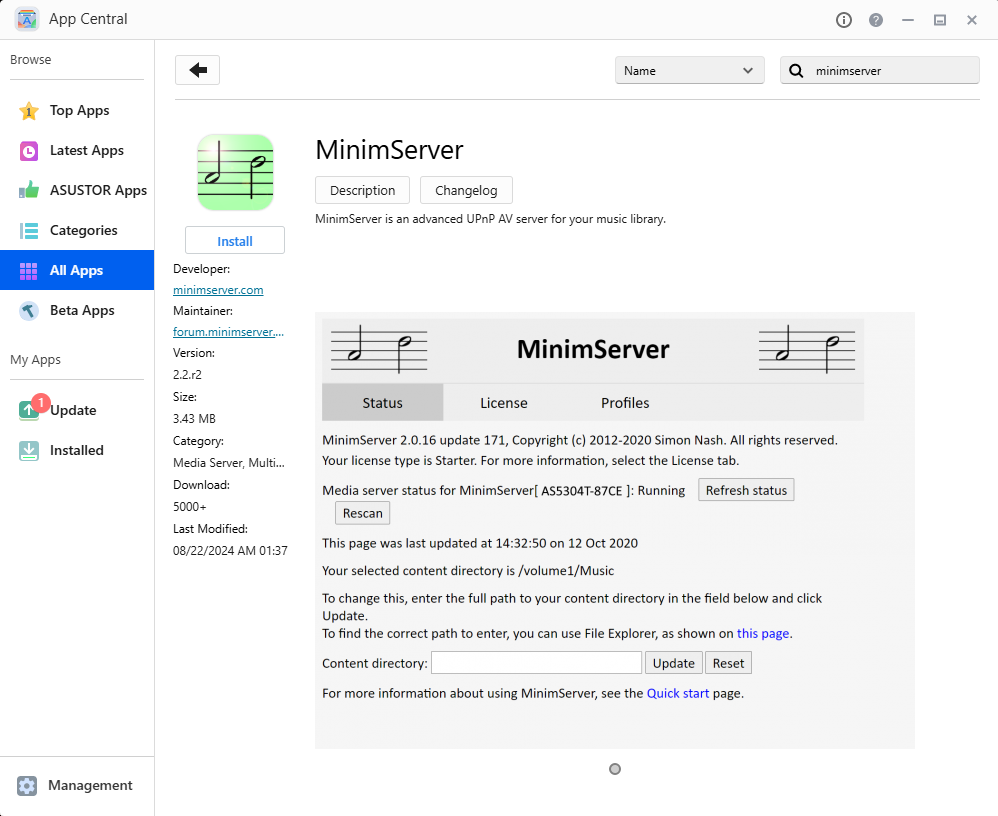Open Latest Apps in sidebar
This screenshot has width=998, height=816.
[77, 151]
